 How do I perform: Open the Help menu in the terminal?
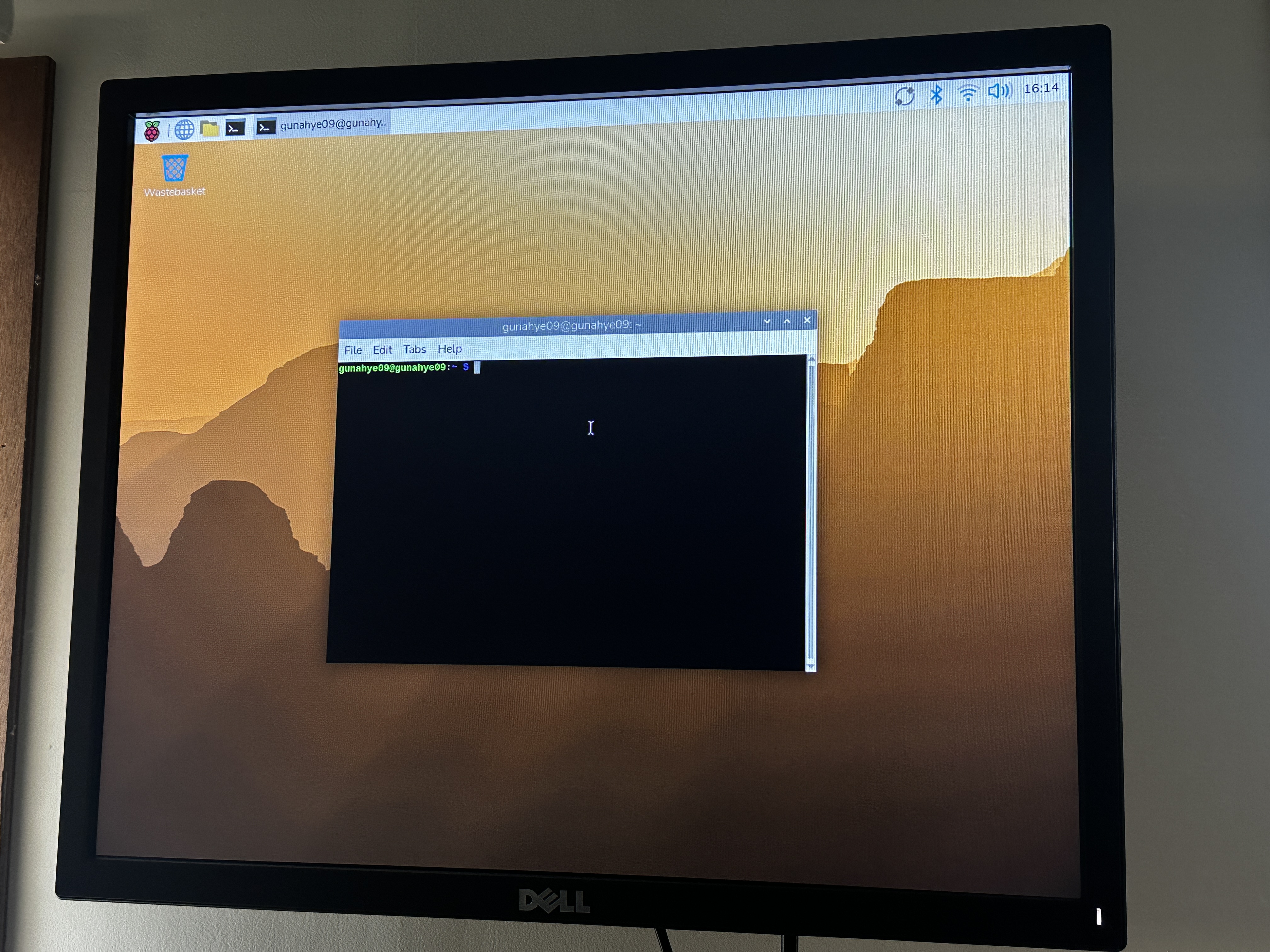(x=450, y=349)
